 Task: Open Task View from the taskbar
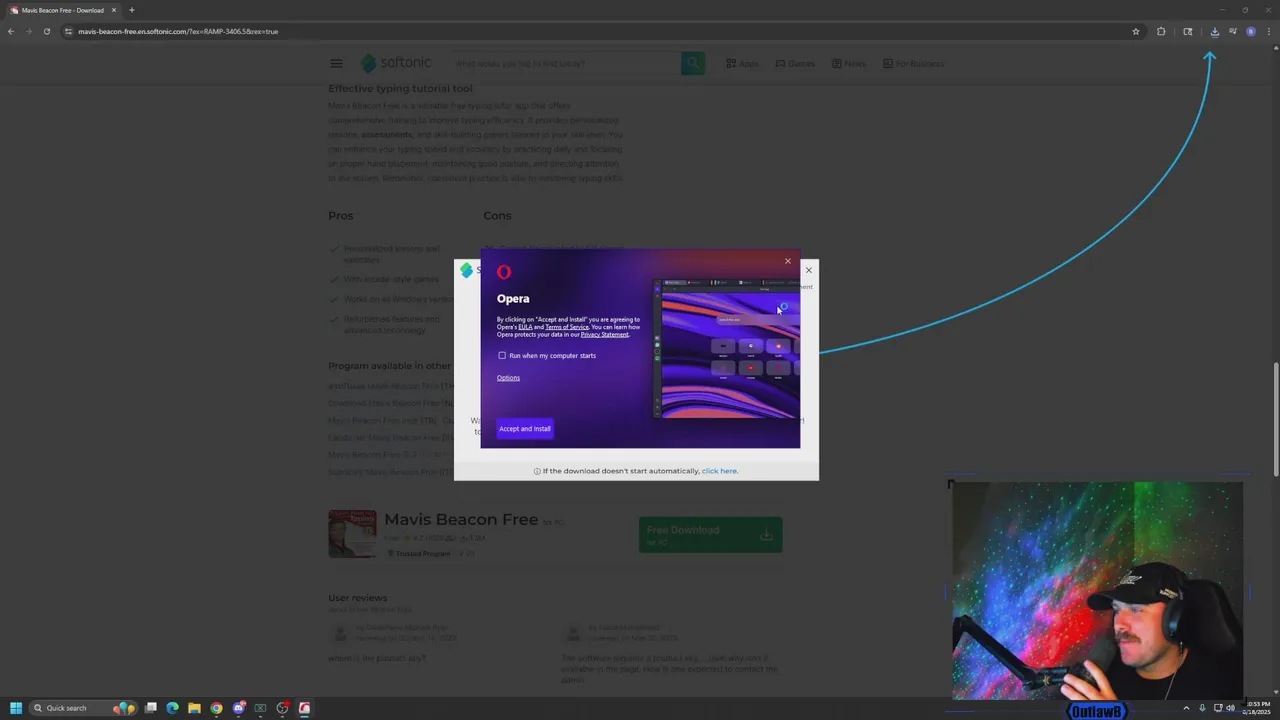coord(151,708)
